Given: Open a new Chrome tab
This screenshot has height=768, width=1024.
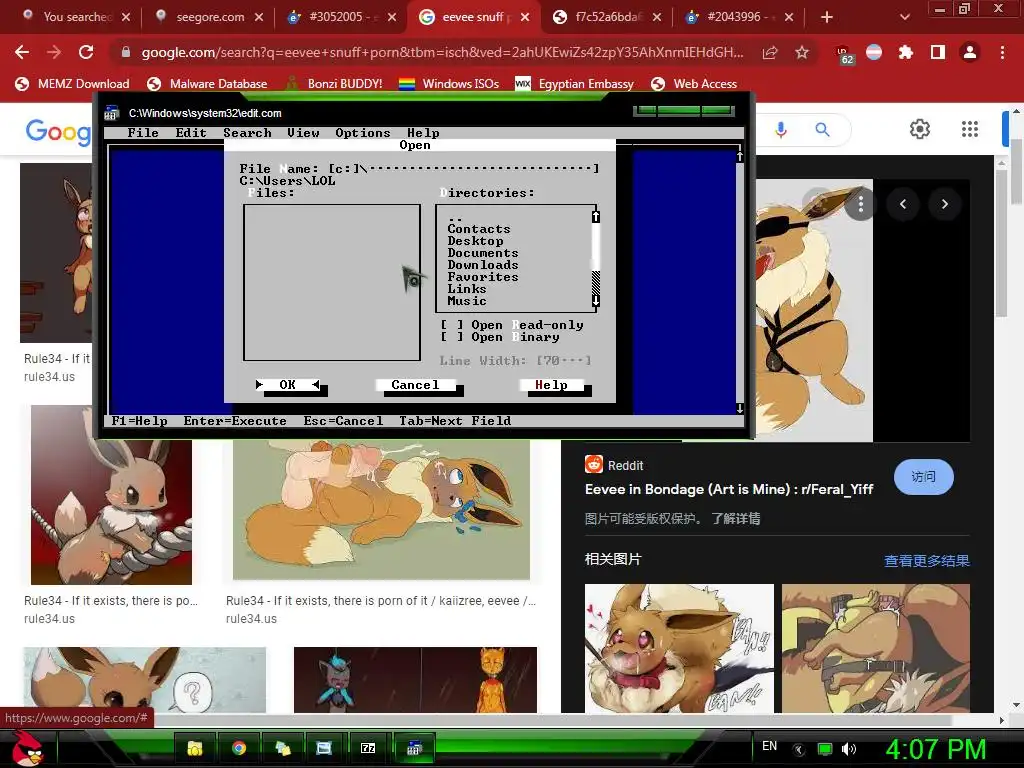Looking at the screenshot, I should pyautogui.click(x=827, y=17).
